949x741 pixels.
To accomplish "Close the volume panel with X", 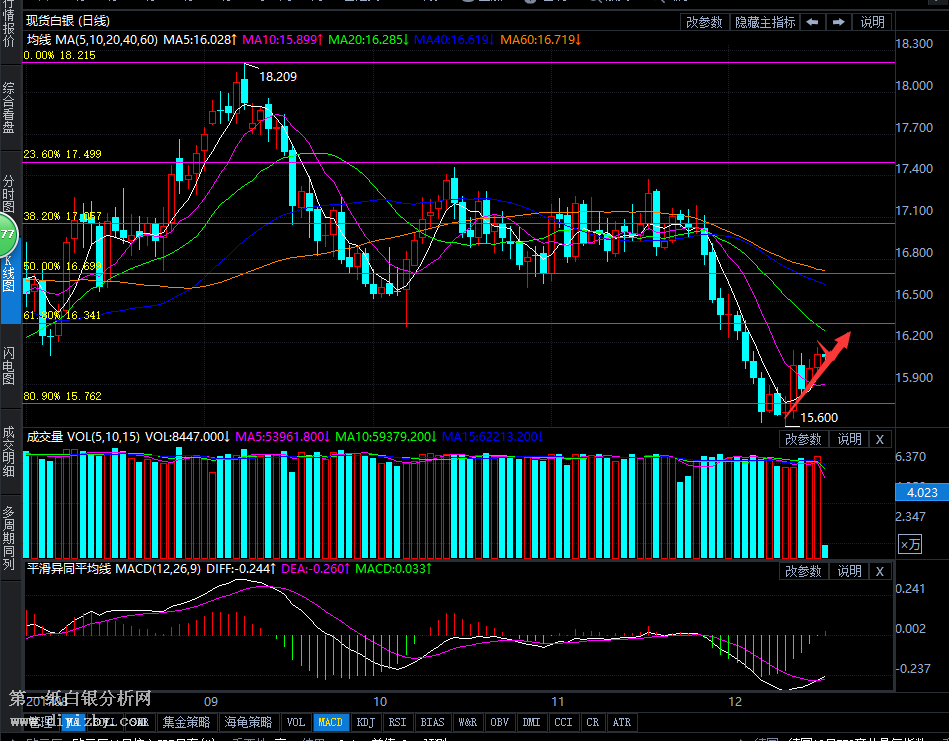I will click(879, 438).
